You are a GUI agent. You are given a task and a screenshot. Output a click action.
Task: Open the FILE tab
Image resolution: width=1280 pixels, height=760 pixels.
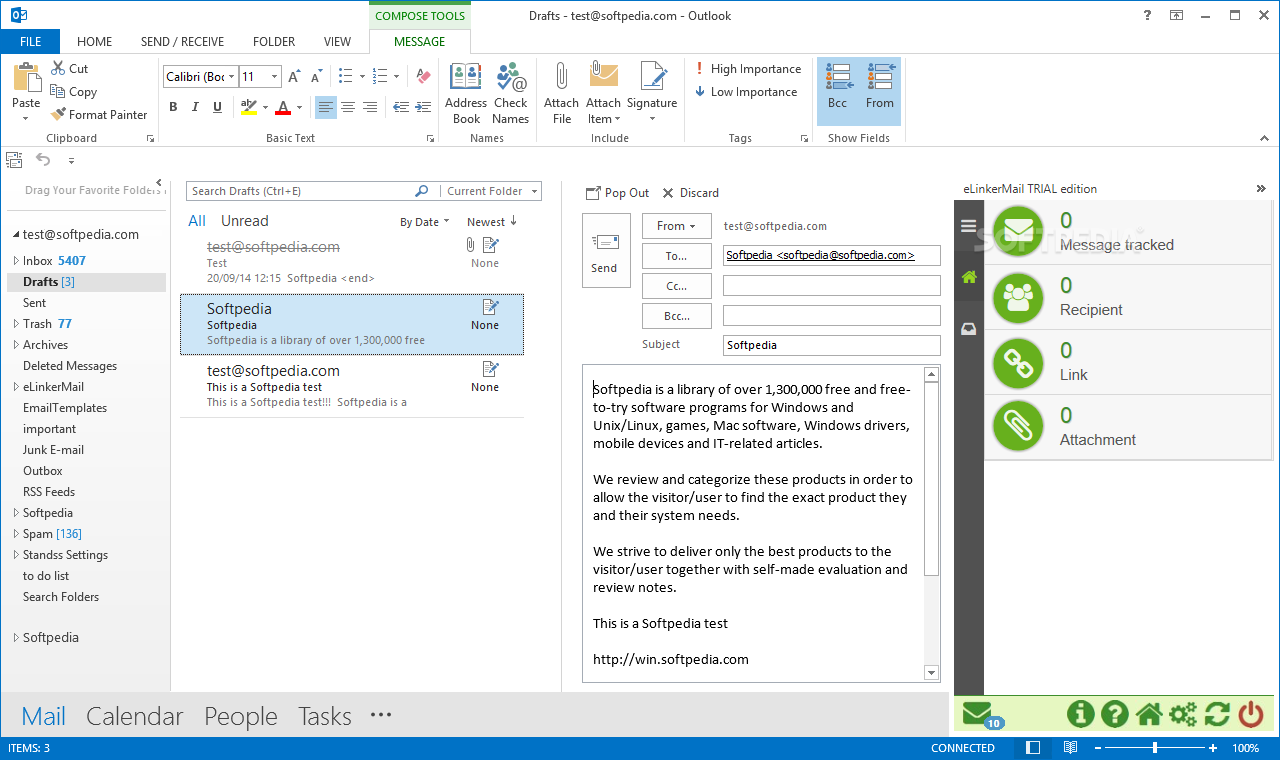(30, 42)
